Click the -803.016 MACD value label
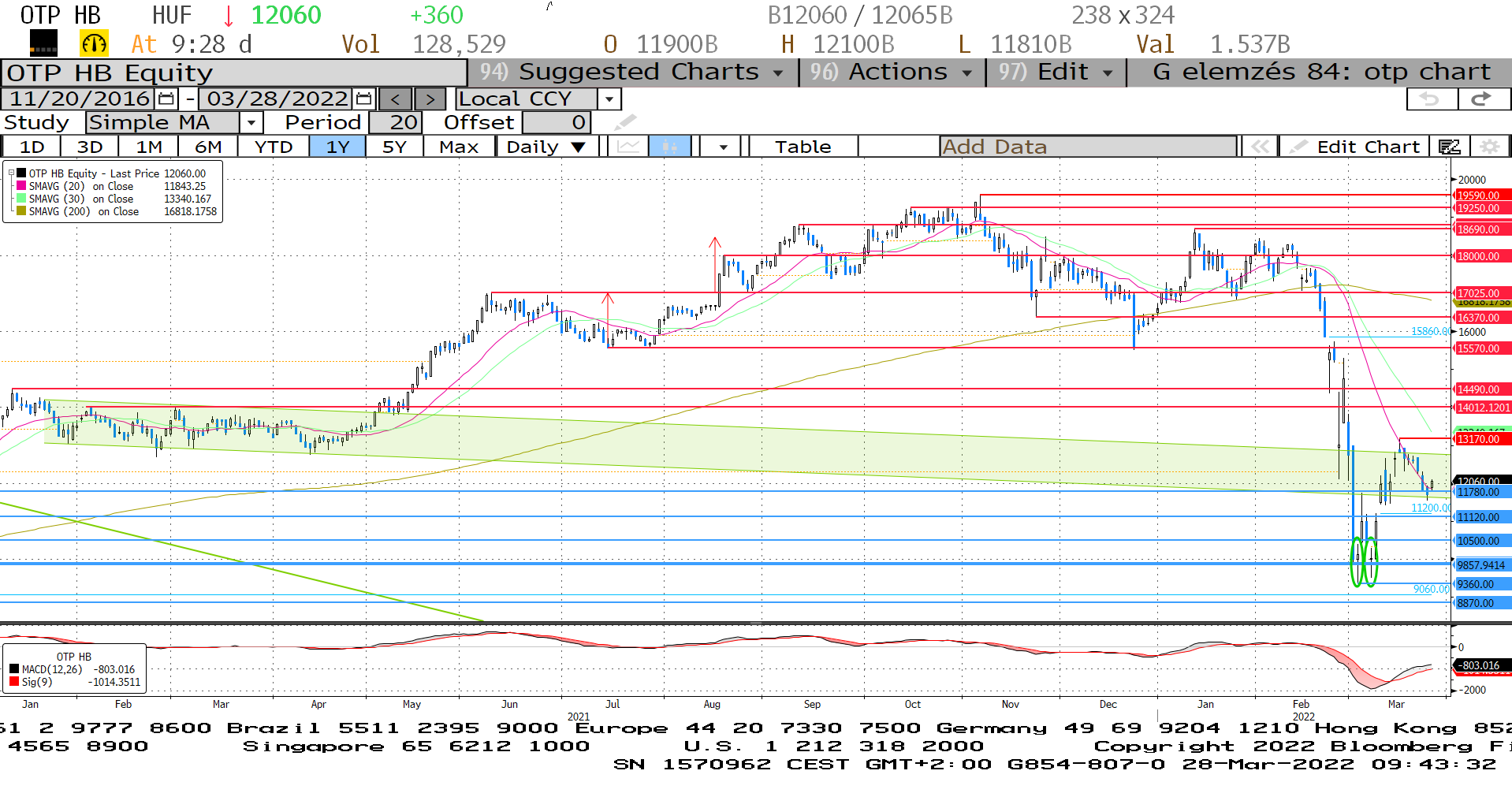Image resolution: width=1512 pixels, height=808 pixels. click(1481, 665)
